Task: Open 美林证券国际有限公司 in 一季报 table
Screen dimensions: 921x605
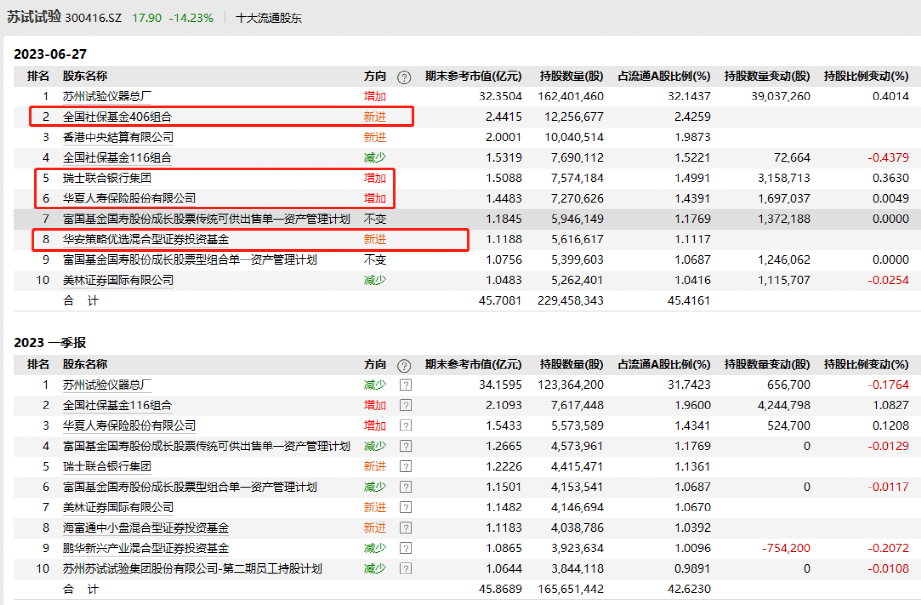Action: coord(118,507)
